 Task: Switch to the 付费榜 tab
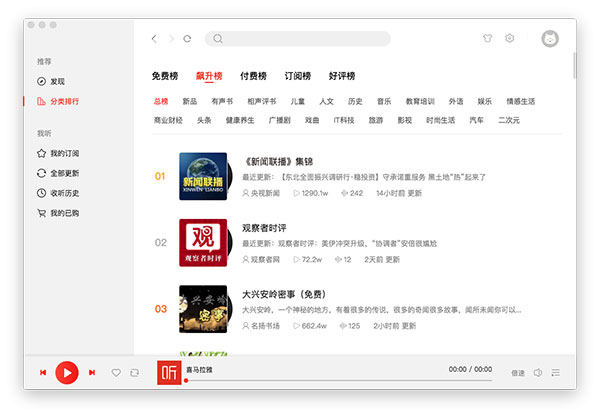(x=254, y=76)
